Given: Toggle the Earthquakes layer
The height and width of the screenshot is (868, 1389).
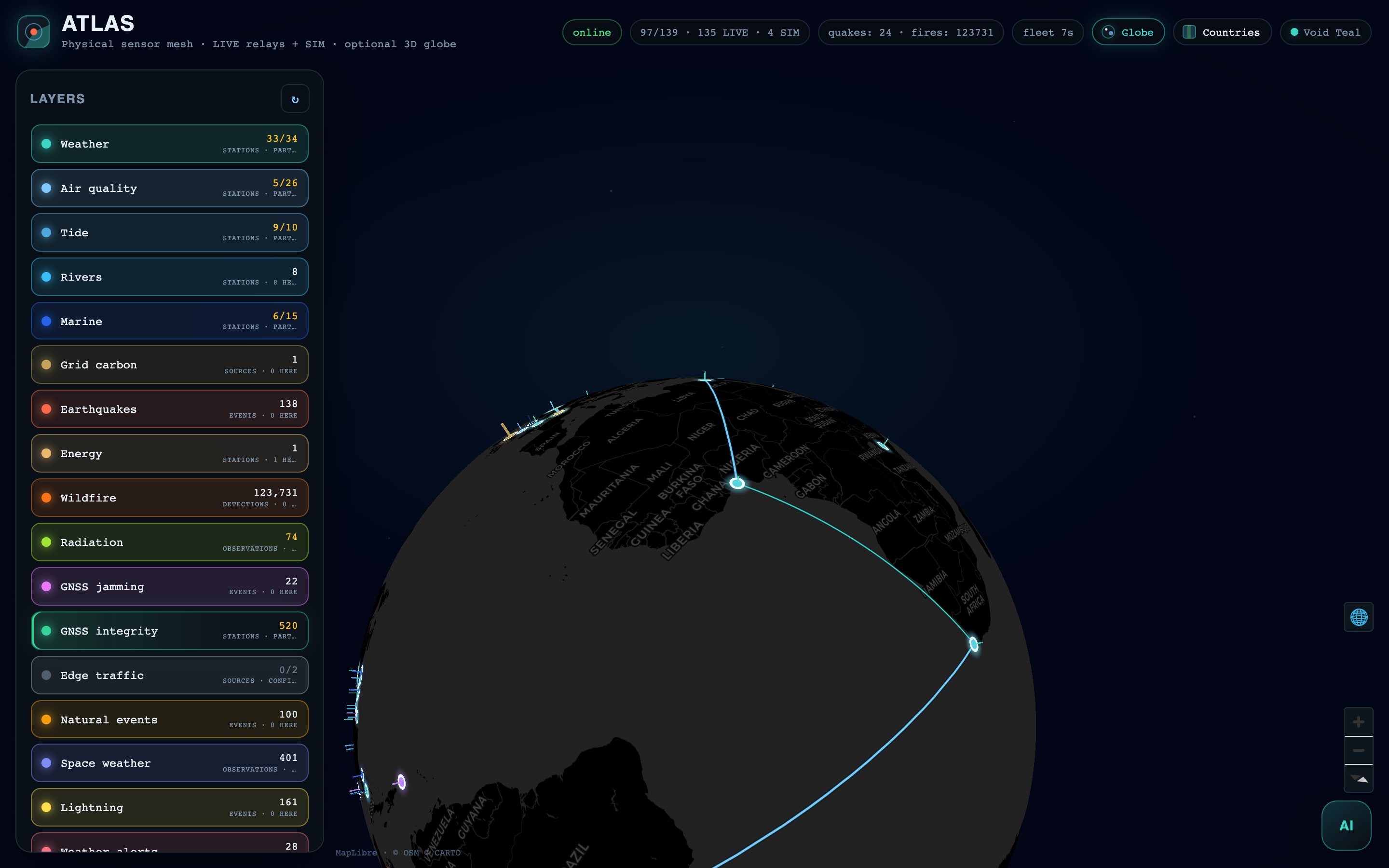Looking at the screenshot, I should (169, 409).
